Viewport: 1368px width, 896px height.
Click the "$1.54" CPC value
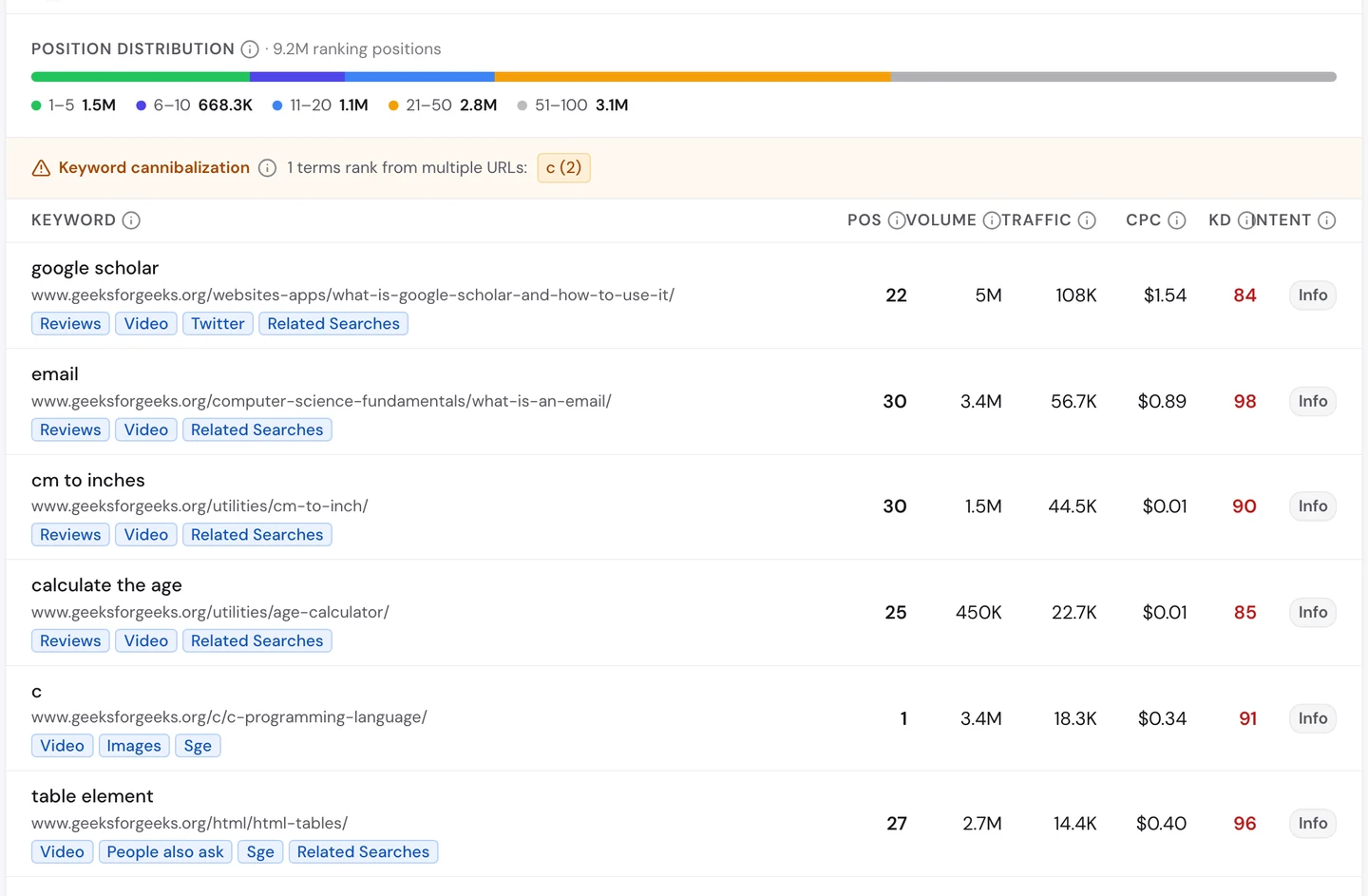1165,295
